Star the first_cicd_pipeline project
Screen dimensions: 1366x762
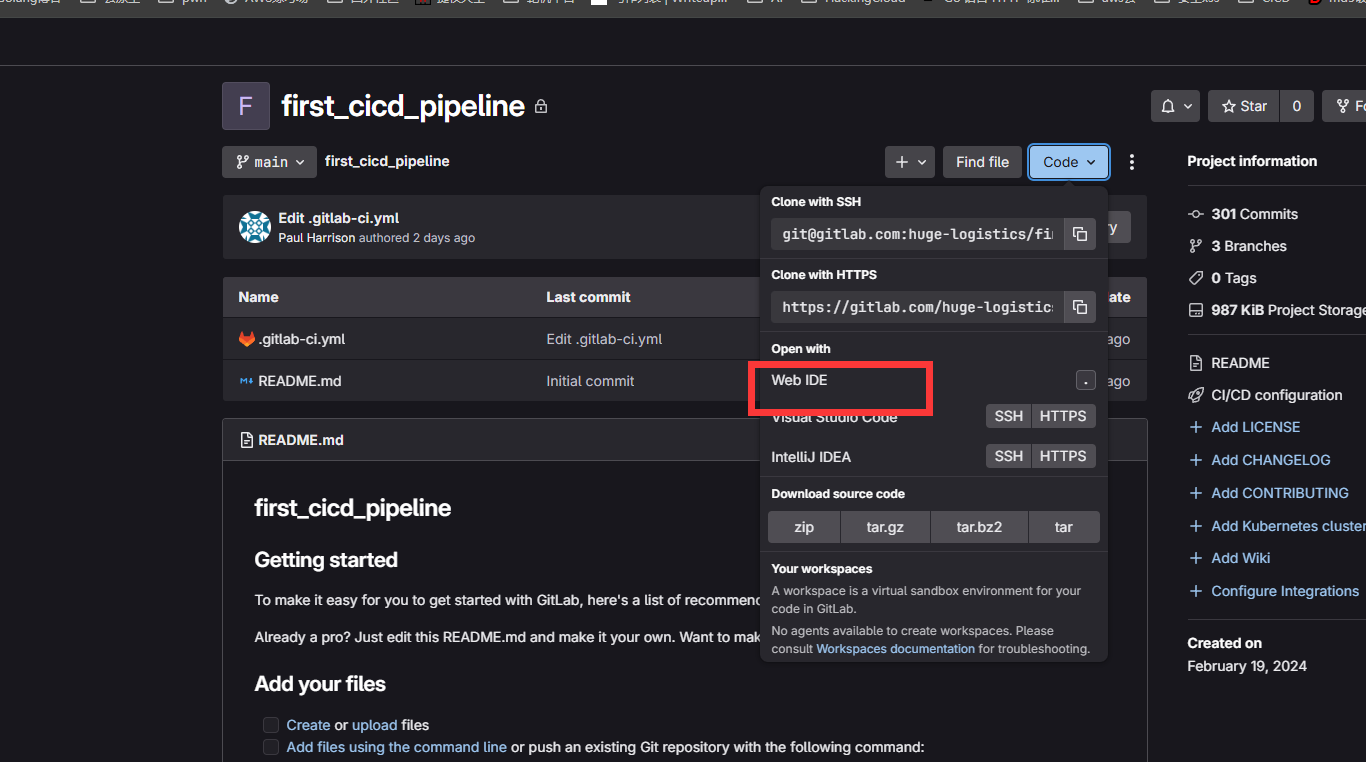pyautogui.click(x=1244, y=106)
